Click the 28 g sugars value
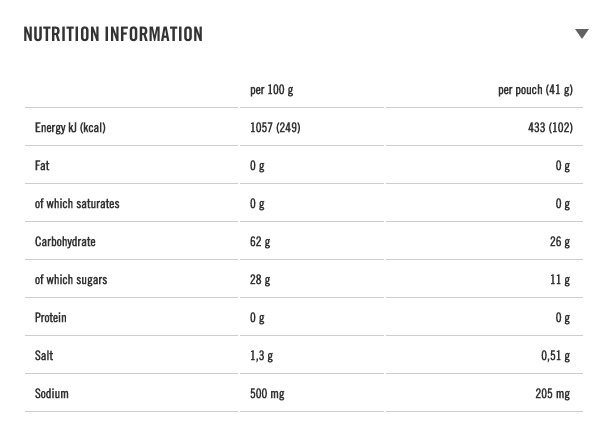 260,280
